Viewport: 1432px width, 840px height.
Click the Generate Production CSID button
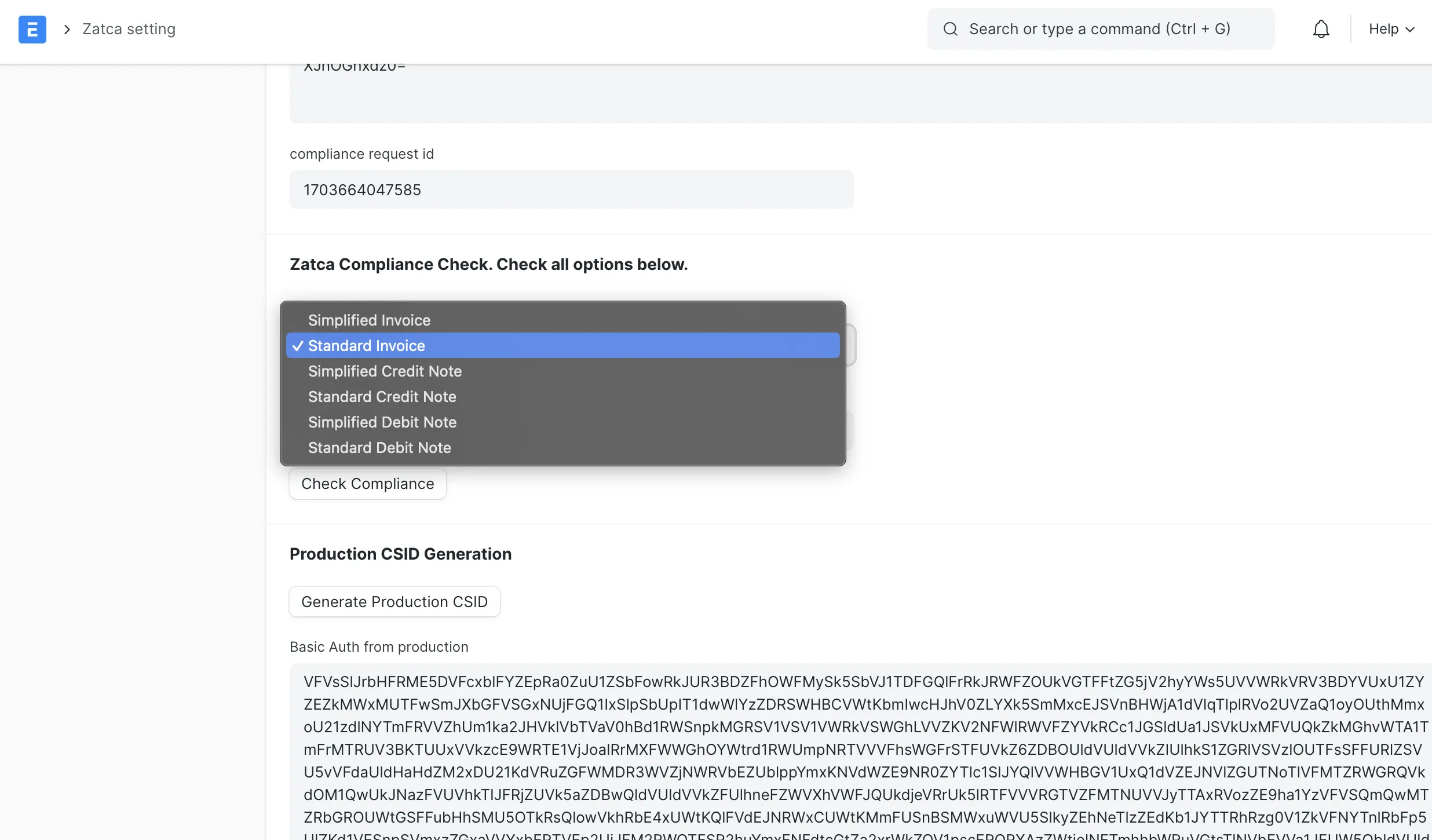click(394, 601)
